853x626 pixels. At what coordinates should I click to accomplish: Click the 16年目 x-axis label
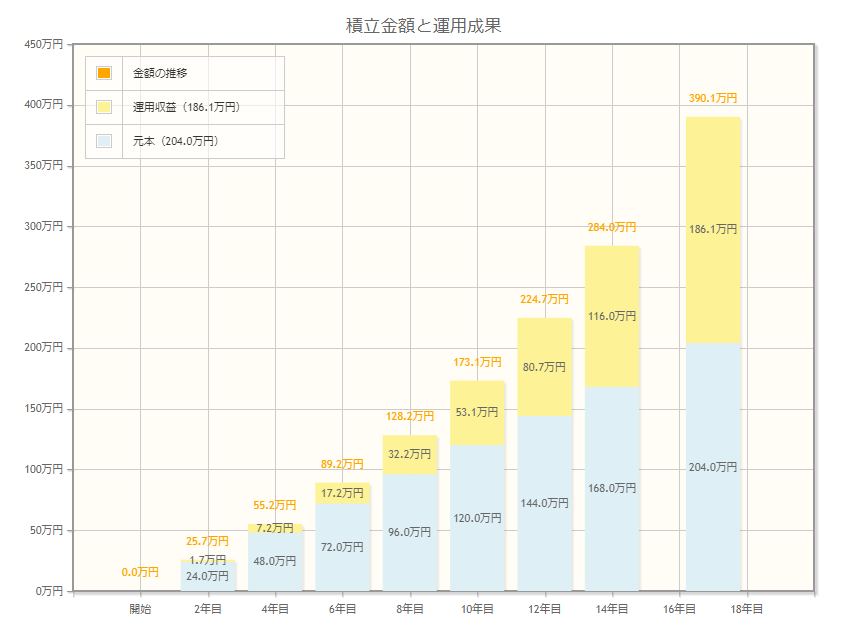[679, 609]
